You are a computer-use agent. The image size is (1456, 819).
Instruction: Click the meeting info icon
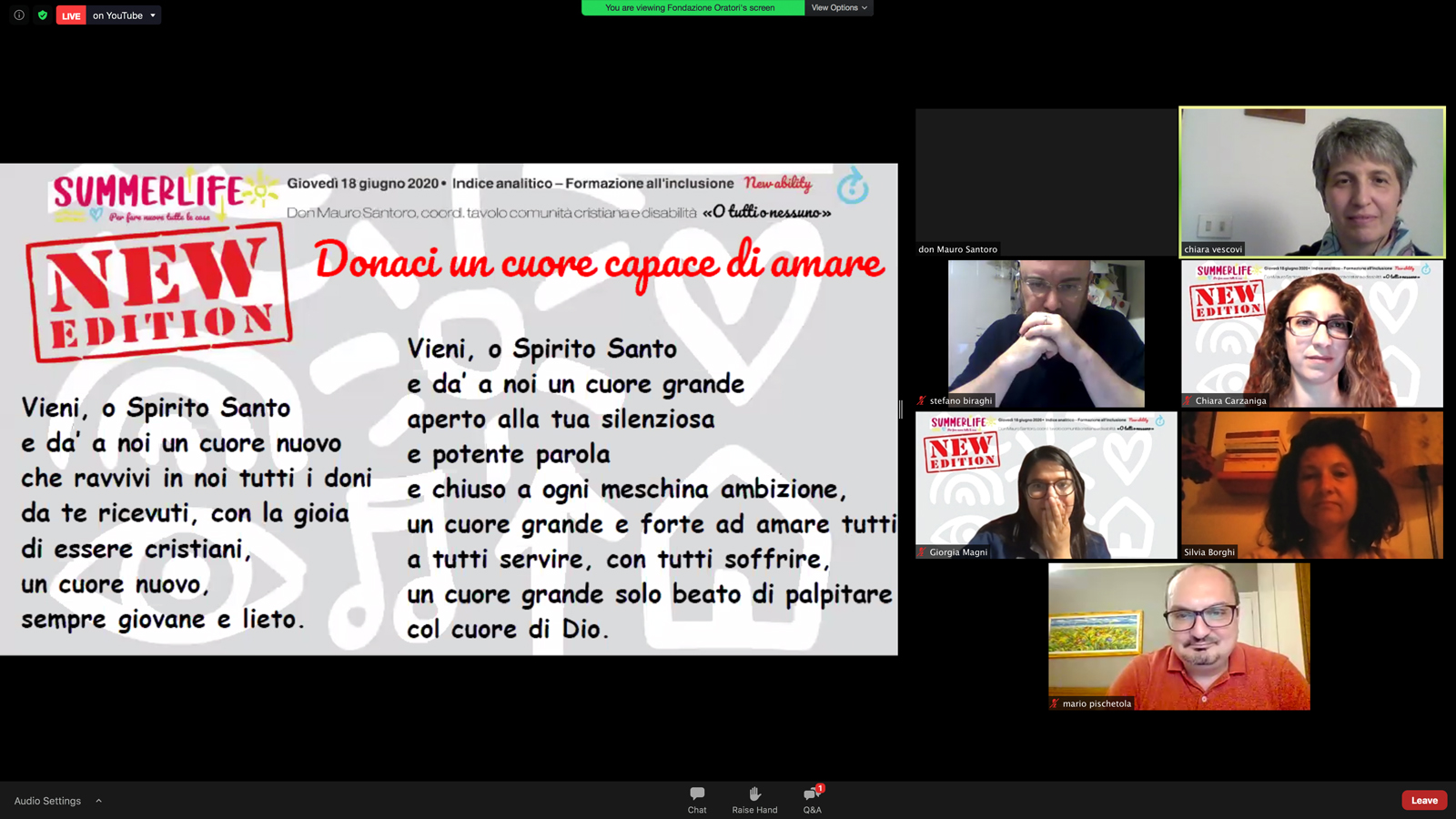coord(19,15)
